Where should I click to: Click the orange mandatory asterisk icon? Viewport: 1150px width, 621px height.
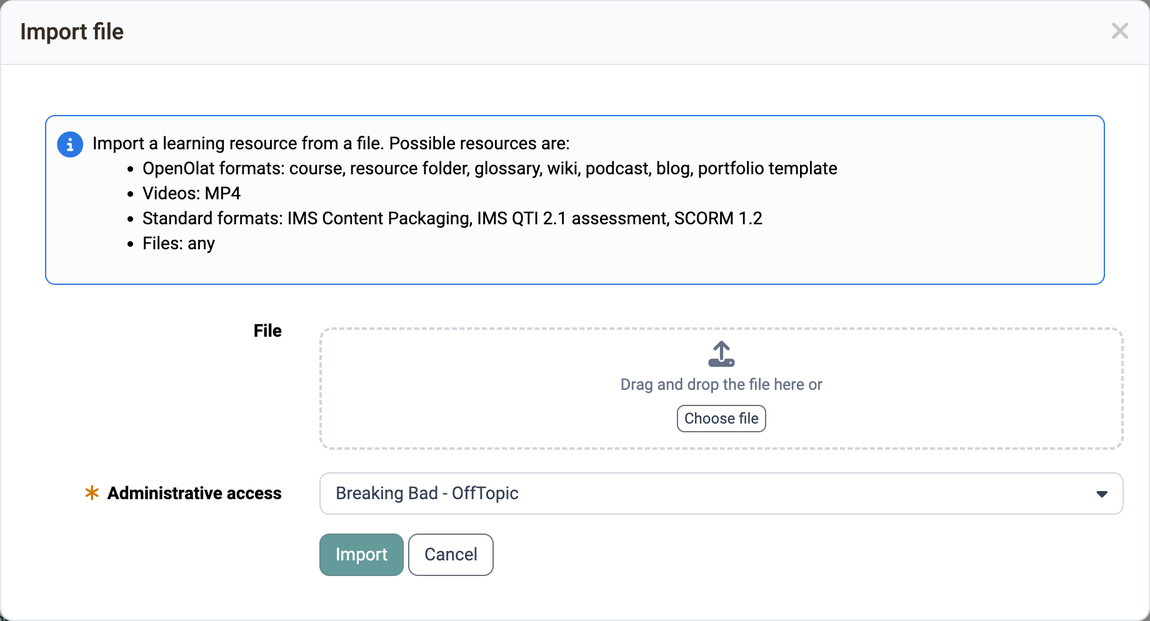tap(92, 493)
